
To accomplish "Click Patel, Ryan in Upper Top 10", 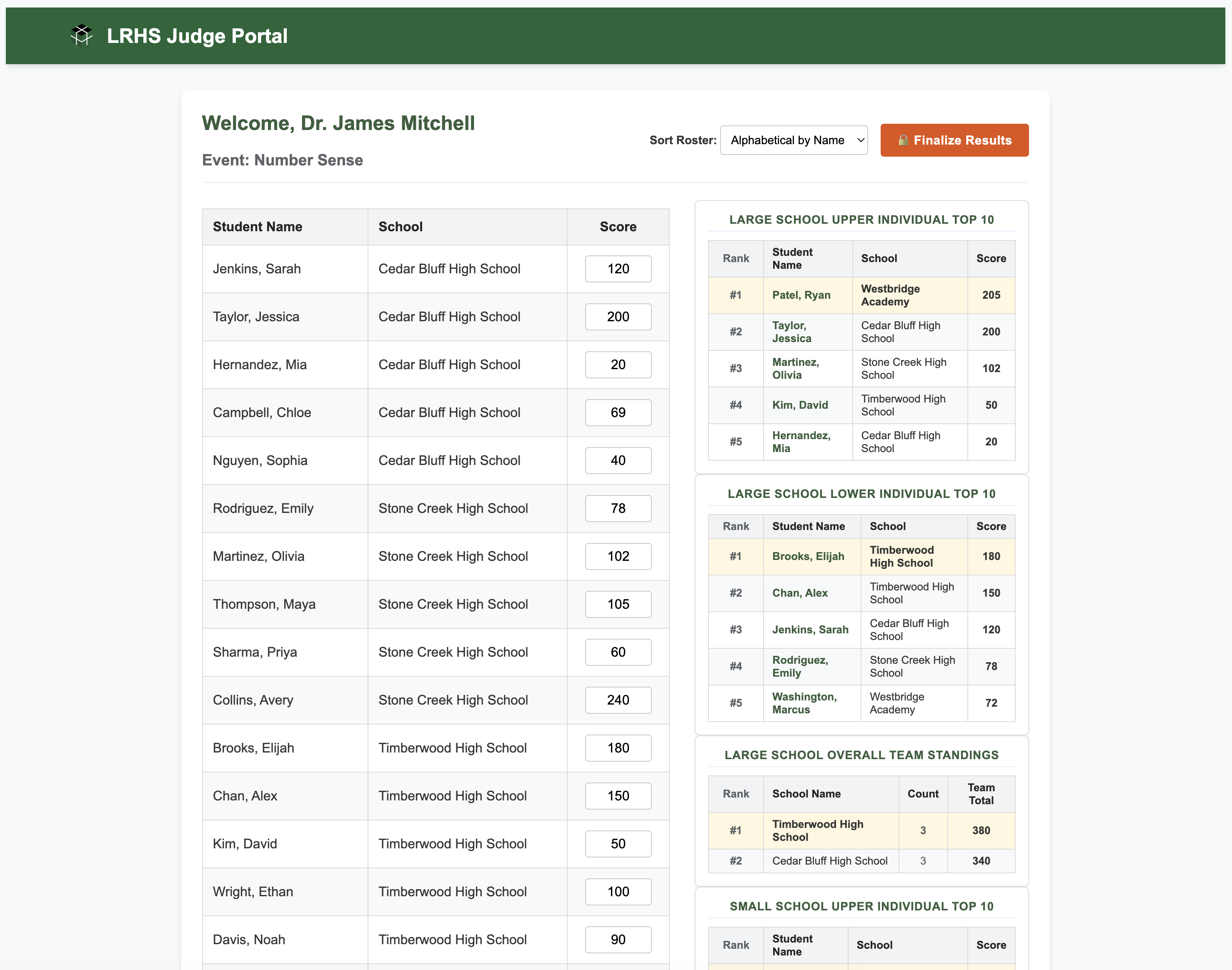I will tap(801, 295).
